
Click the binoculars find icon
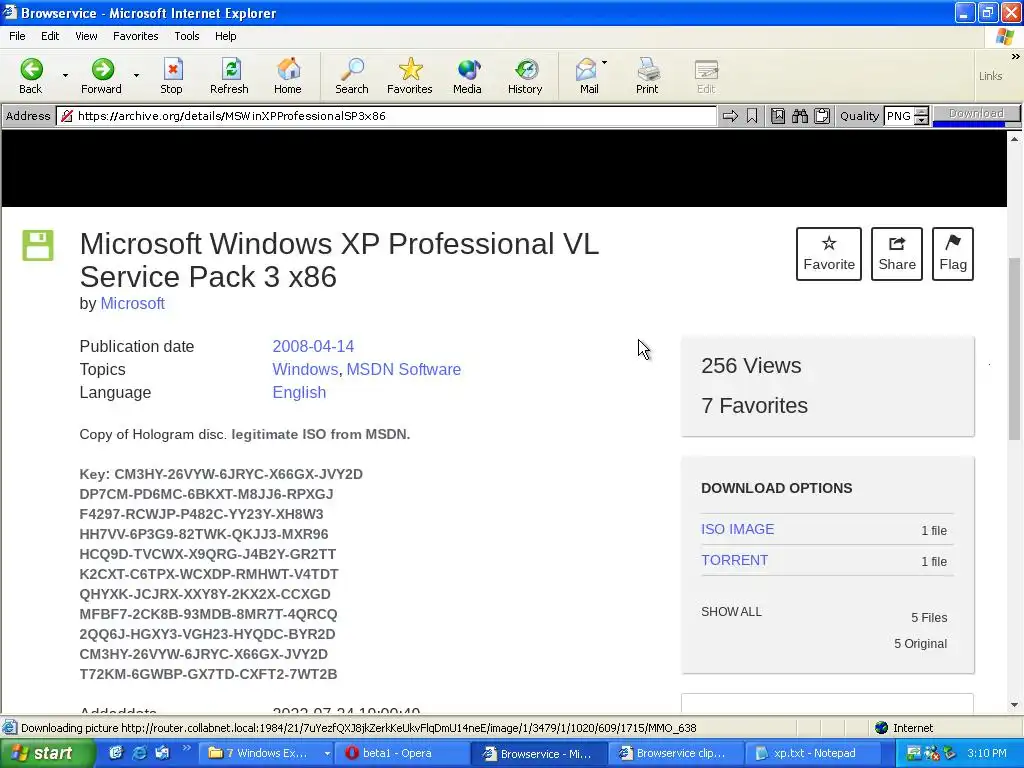[x=800, y=116]
